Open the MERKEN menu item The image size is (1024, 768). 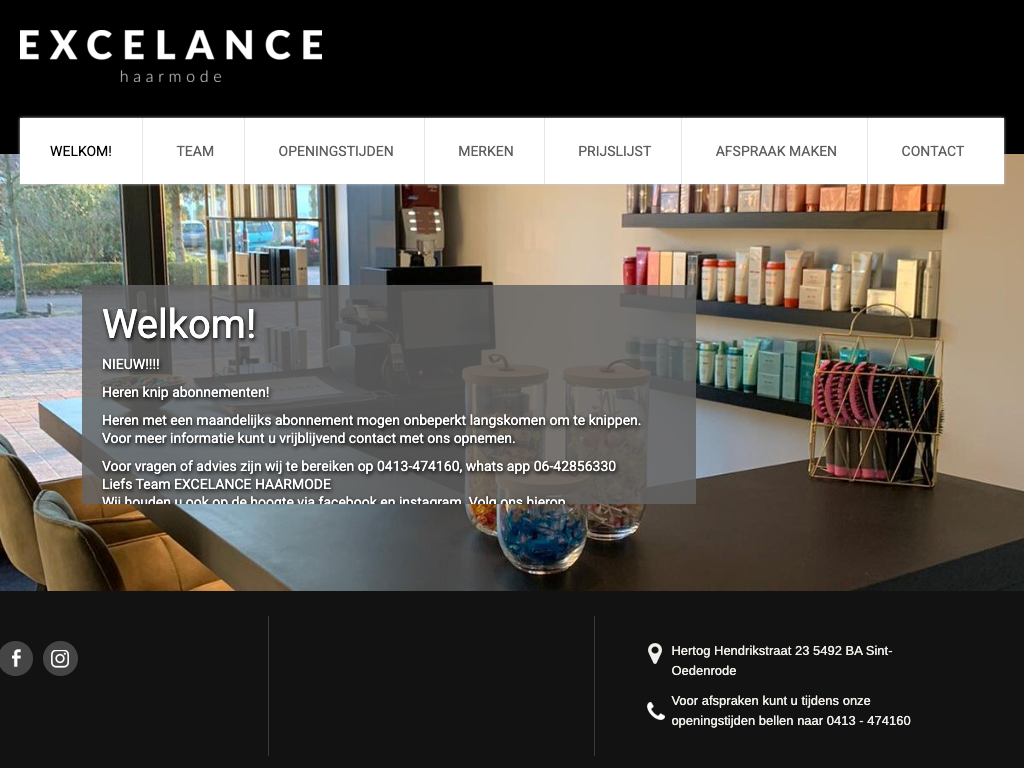point(485,152)
